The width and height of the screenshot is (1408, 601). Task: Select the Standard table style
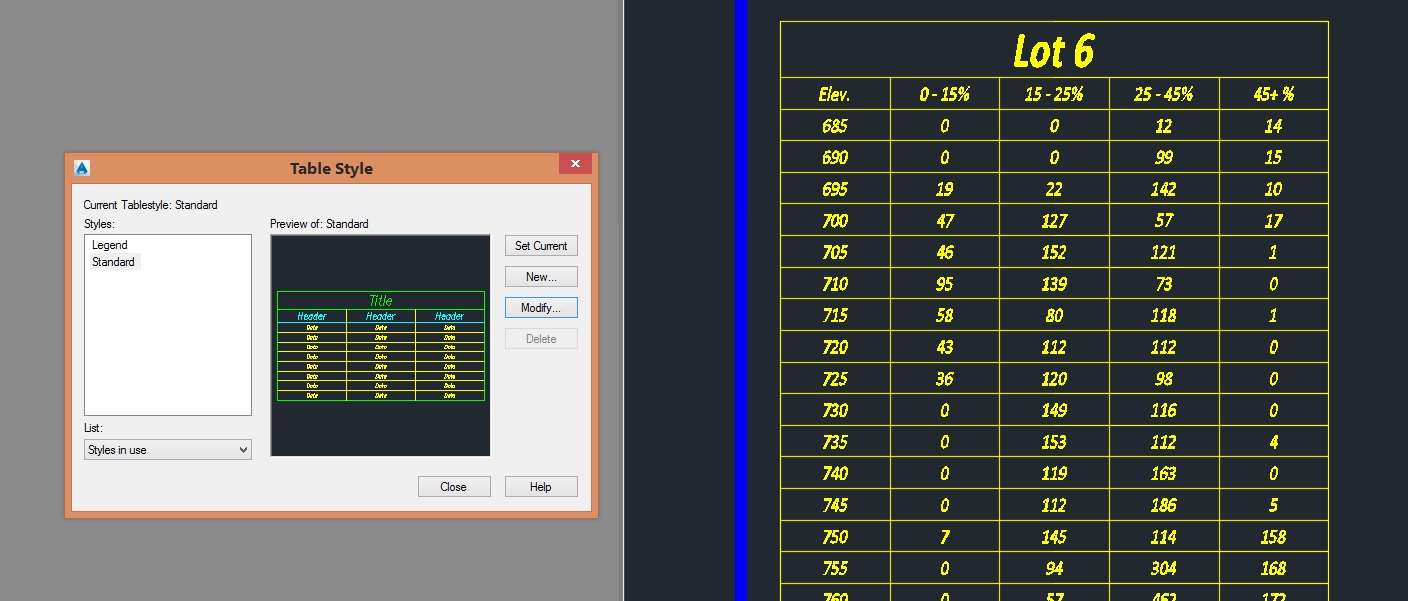tap(113, 262)
